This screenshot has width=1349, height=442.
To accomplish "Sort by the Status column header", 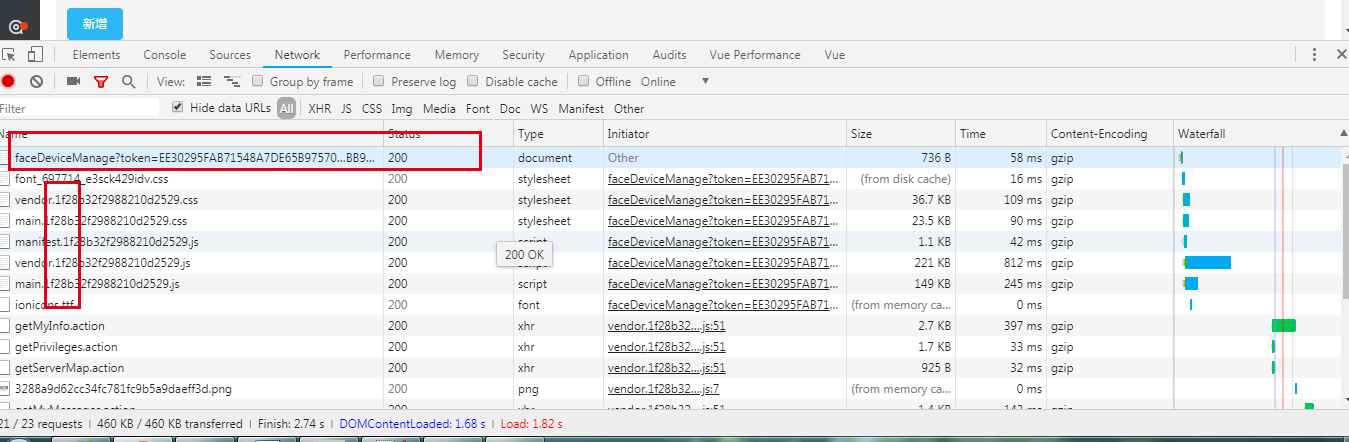I will (448, 133).
